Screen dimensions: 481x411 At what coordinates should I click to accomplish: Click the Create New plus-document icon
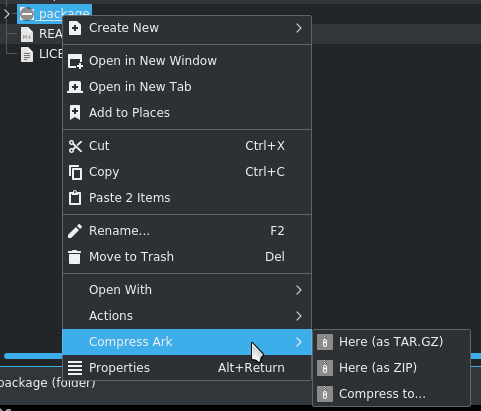point(75,28)
